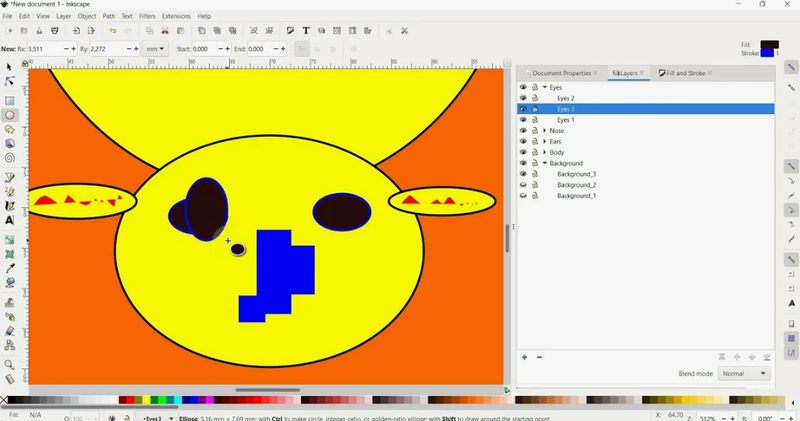The image size is (800, 421).
Task: Expand the Nose layer group
Action: (544, 131)
